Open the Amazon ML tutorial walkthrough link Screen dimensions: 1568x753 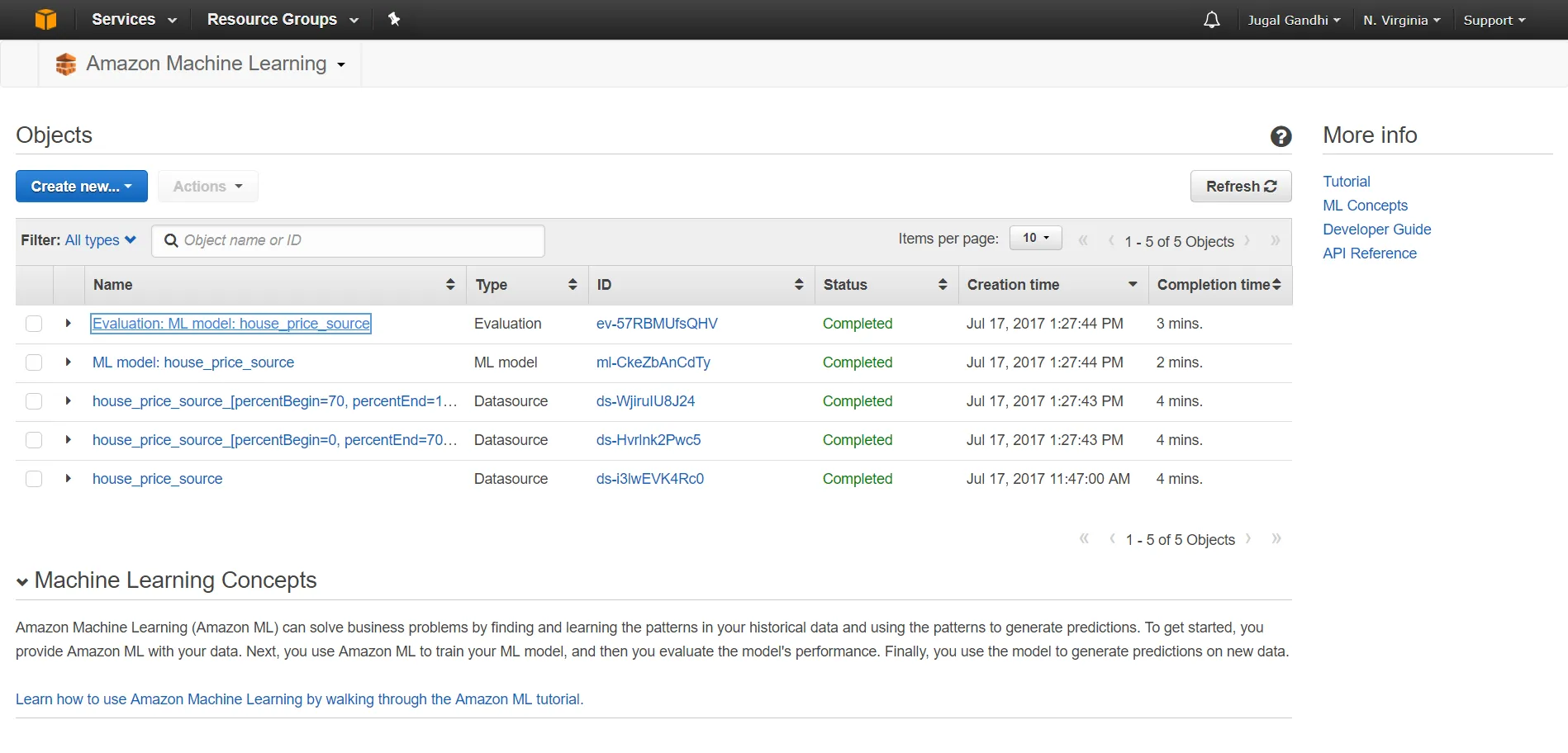(299, 699)
